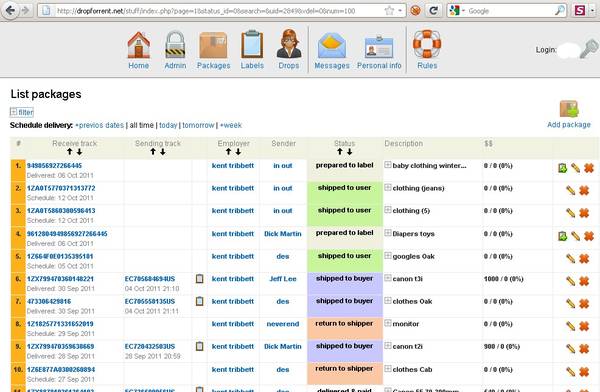Screen dimensions: 600x392
Task: Expand description of canon t2i
Action: click(x=388, y=346)
